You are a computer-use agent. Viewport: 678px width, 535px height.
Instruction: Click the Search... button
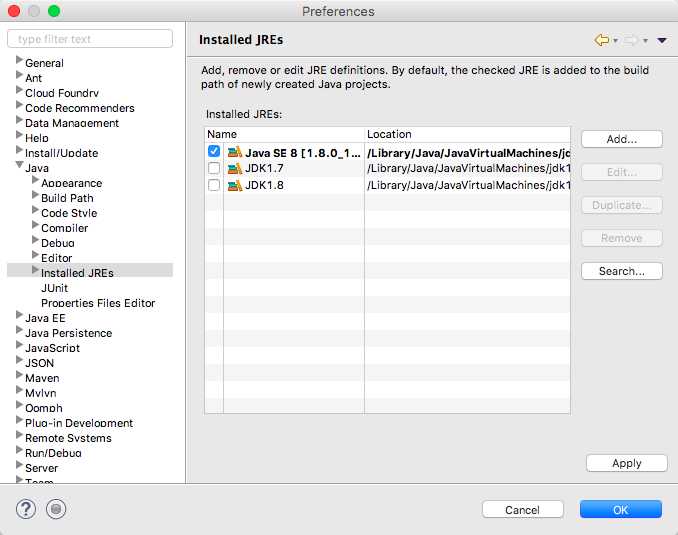point(622,271)
